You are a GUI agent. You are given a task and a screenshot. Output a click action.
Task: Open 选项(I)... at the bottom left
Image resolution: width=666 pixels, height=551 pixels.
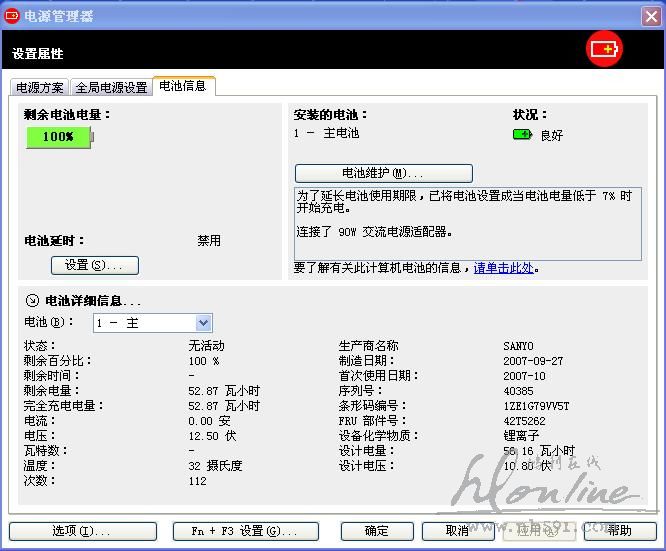click(74, 531)
